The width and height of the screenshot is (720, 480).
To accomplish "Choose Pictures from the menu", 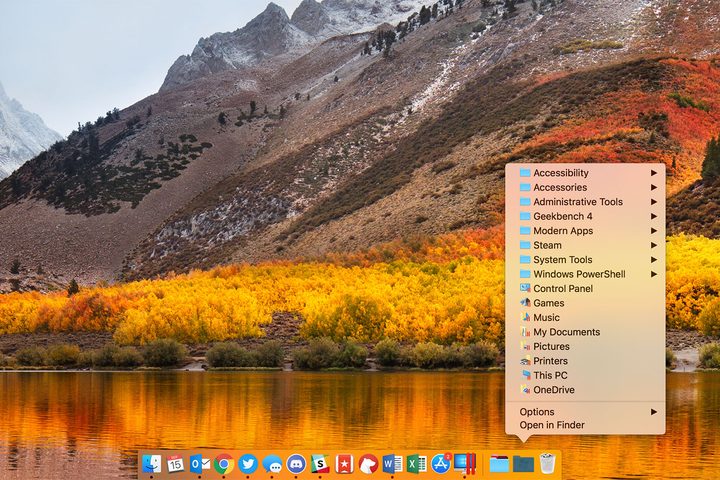I will tap(585, 346).
